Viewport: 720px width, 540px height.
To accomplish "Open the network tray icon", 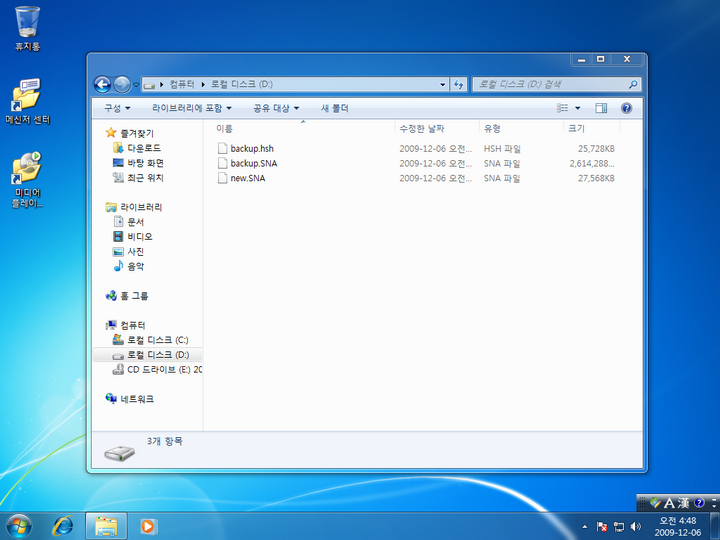I will (x=619, y=527).
